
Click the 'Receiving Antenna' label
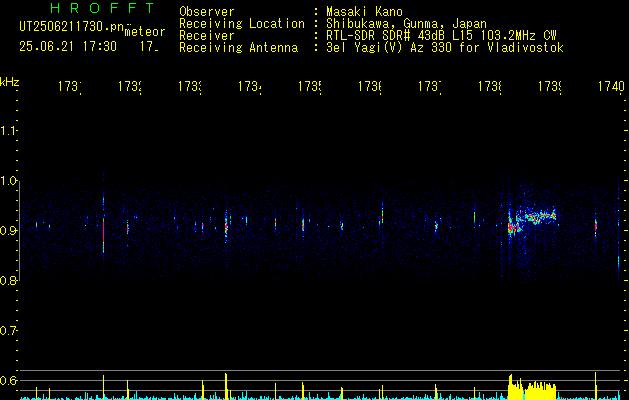(238, 48)
